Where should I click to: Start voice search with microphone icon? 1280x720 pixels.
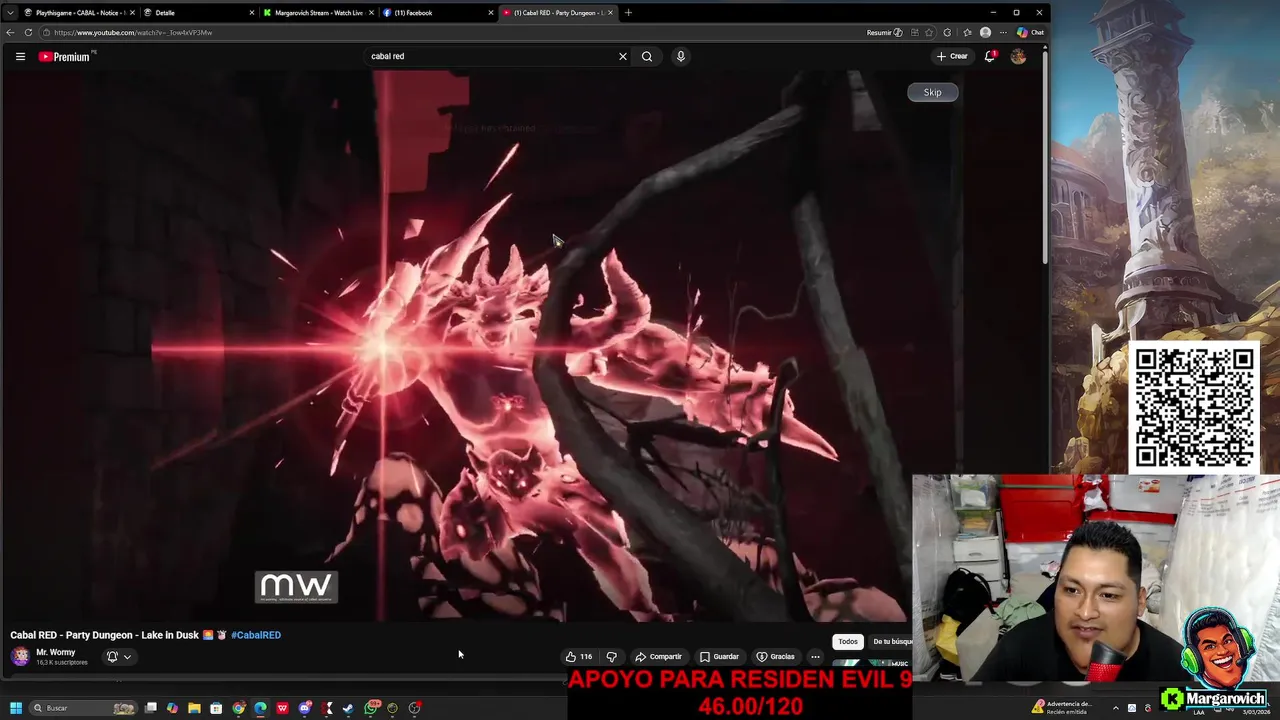coord(680,56)
